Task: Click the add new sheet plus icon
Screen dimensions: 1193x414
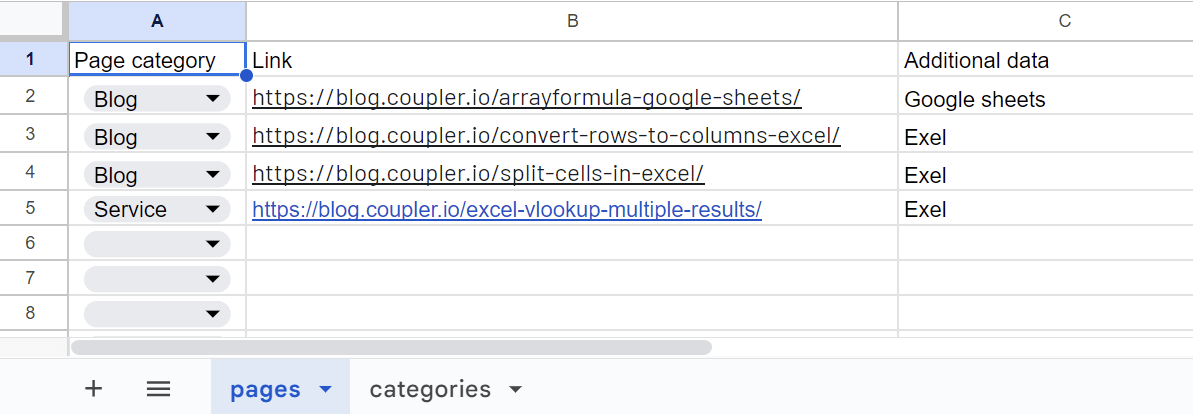Action: (x=93, y=389)
